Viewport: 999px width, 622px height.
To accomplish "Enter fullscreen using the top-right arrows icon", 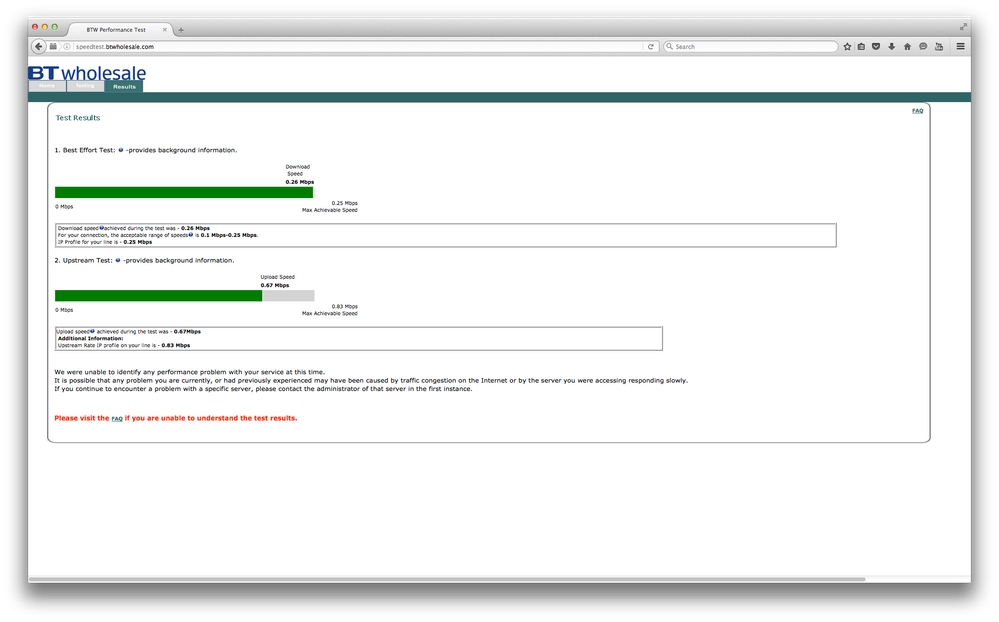I will point(963,27).
